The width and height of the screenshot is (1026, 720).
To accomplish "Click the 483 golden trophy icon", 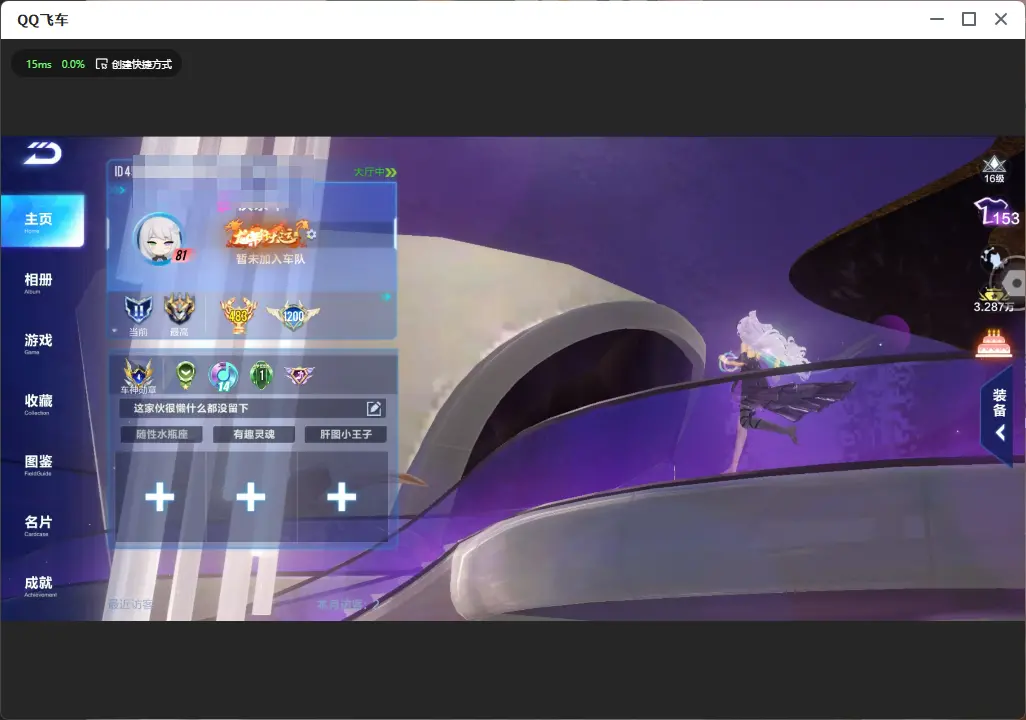I will (x=238, y=315).
